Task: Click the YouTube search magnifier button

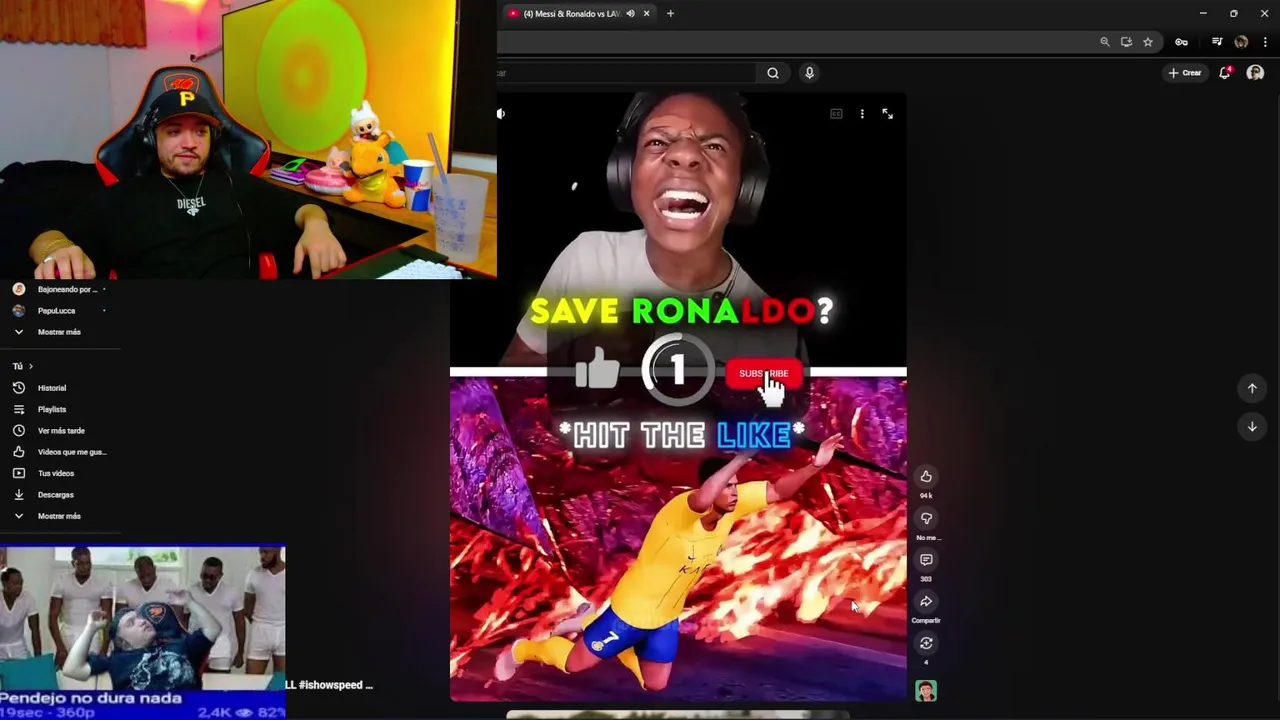Action: coord(773,73)
